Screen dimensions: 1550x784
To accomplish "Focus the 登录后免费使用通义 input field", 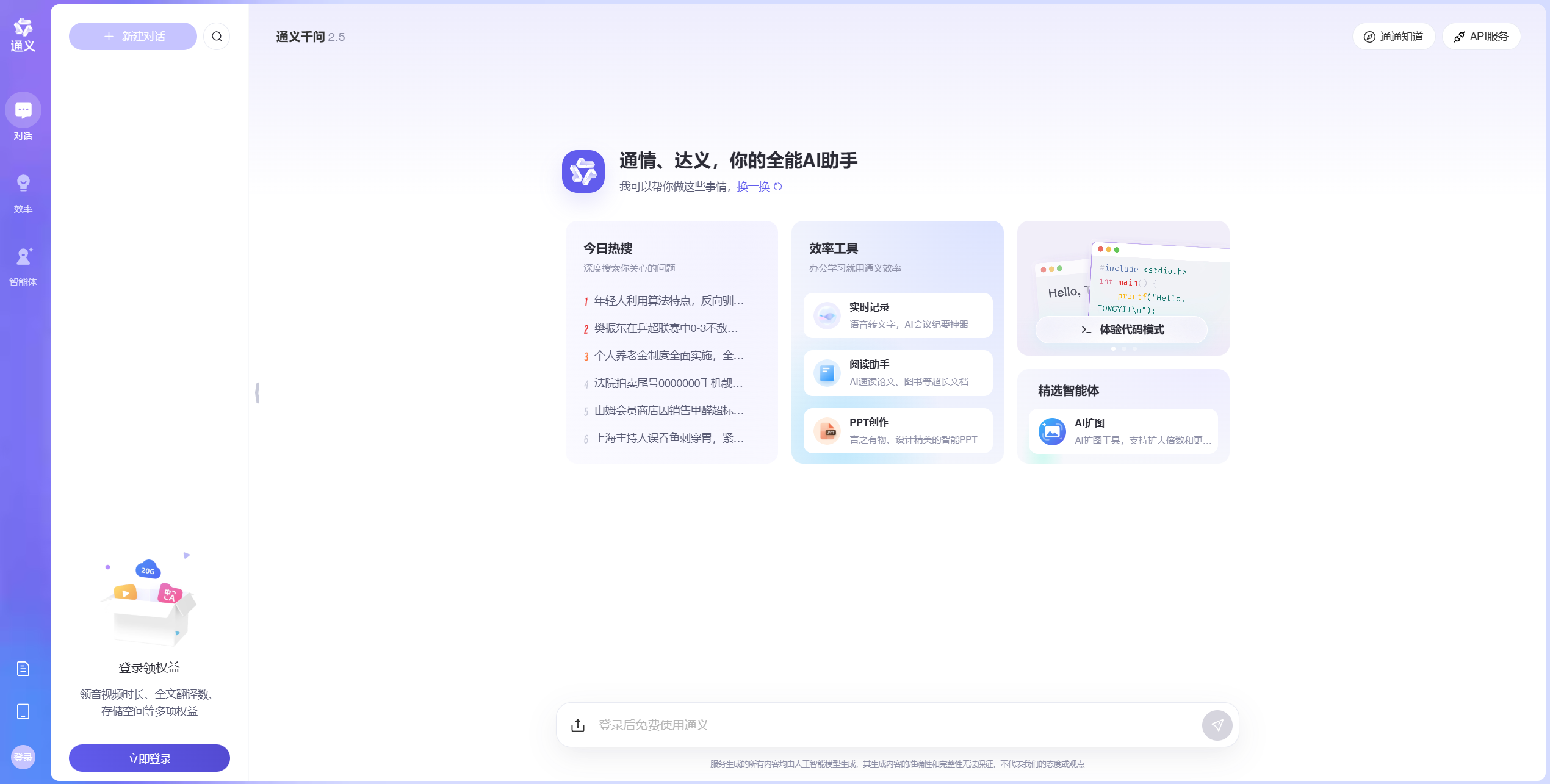I will [x=897, y=725].
